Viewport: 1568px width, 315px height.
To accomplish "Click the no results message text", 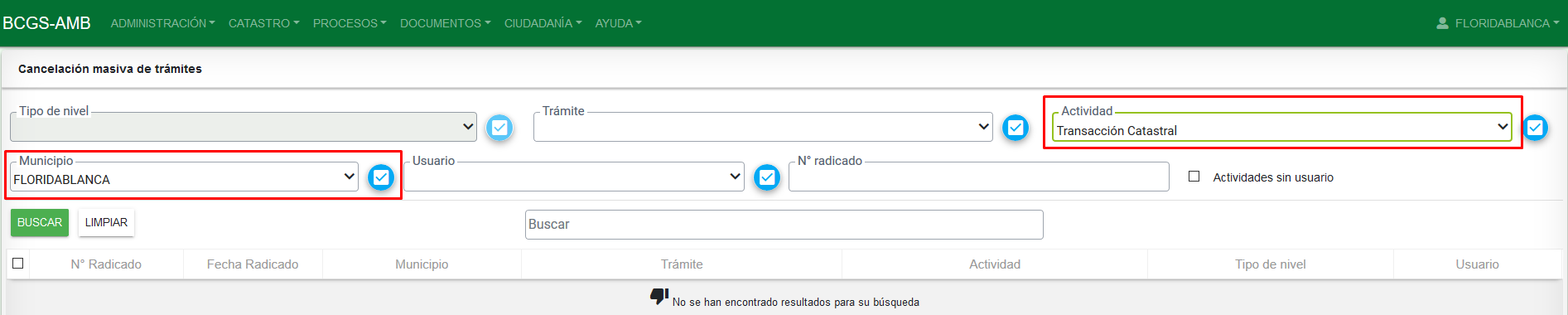I will pyautogui.click(x=796, y=302).
